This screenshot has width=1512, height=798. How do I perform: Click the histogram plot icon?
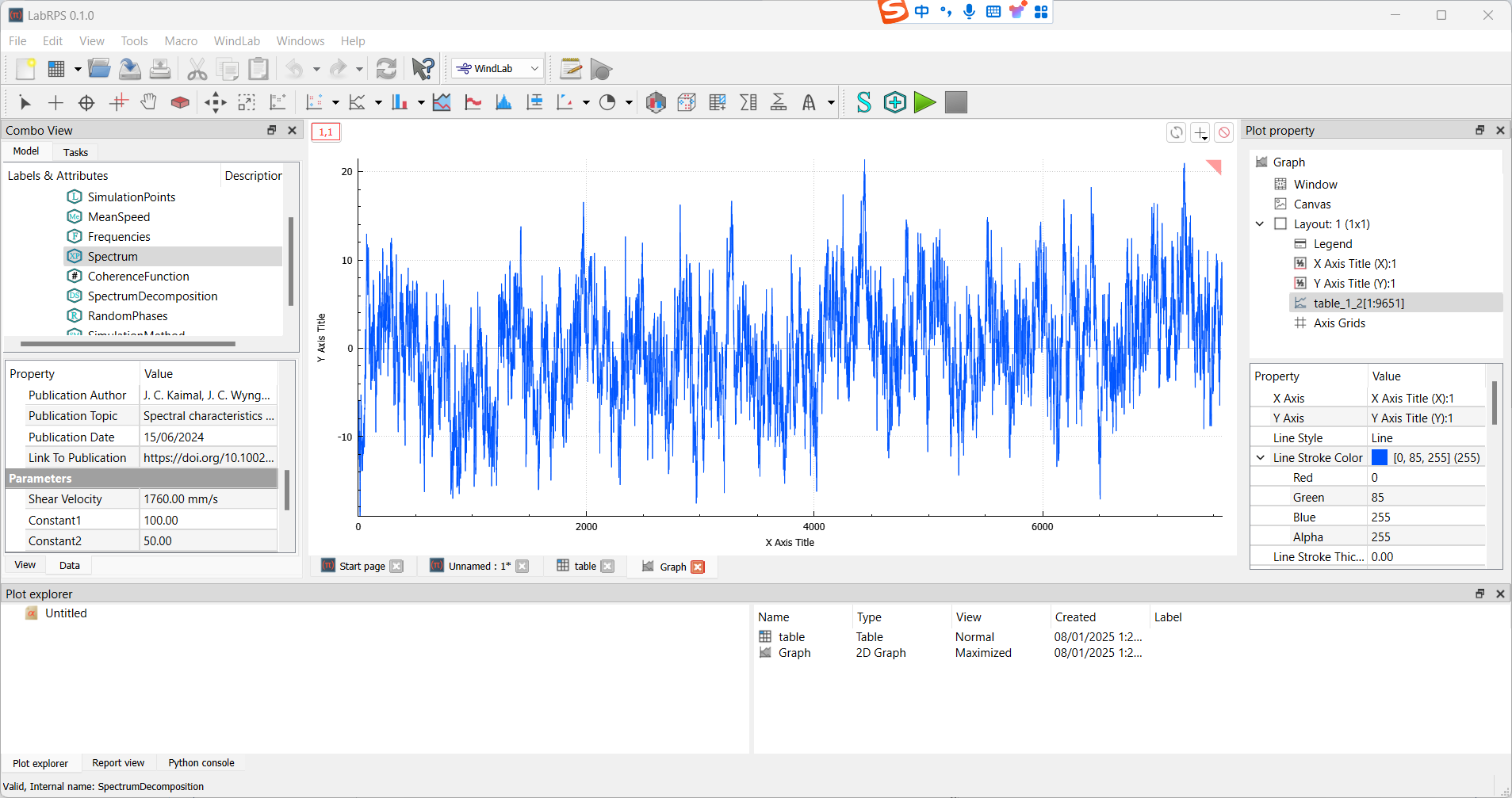point(503,102)
